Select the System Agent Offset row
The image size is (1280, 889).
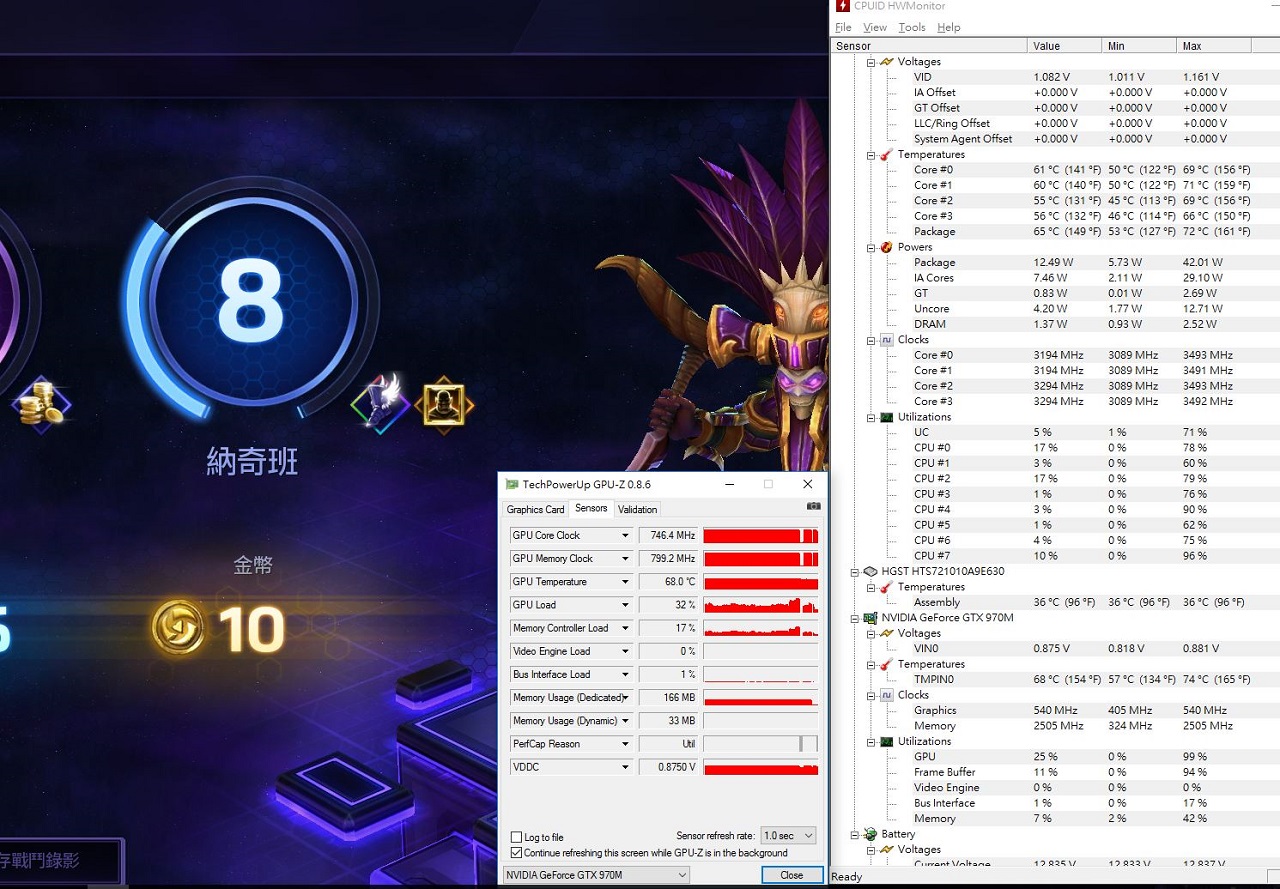tap(1055, 139)
